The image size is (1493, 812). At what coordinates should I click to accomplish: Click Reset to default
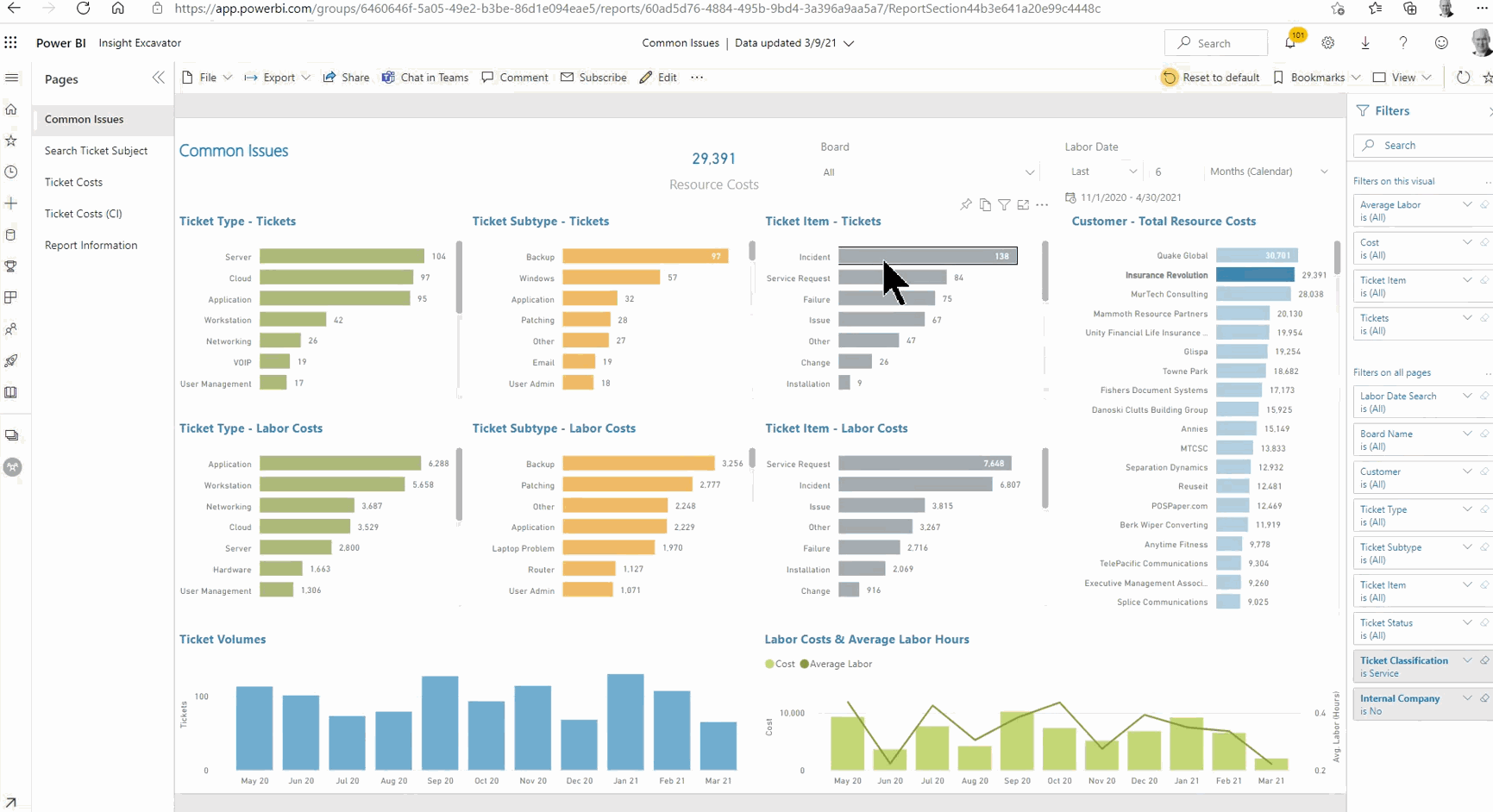(1211, 78)
